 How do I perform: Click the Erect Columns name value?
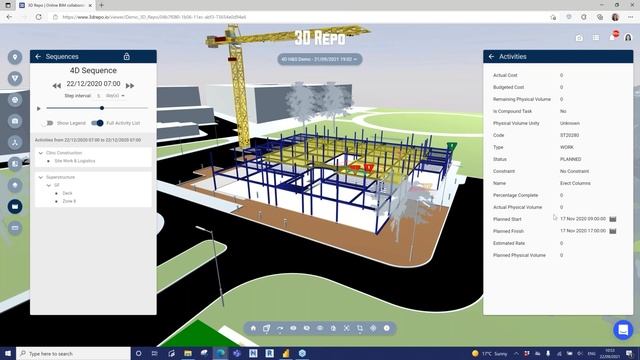[x=575, y=183]
